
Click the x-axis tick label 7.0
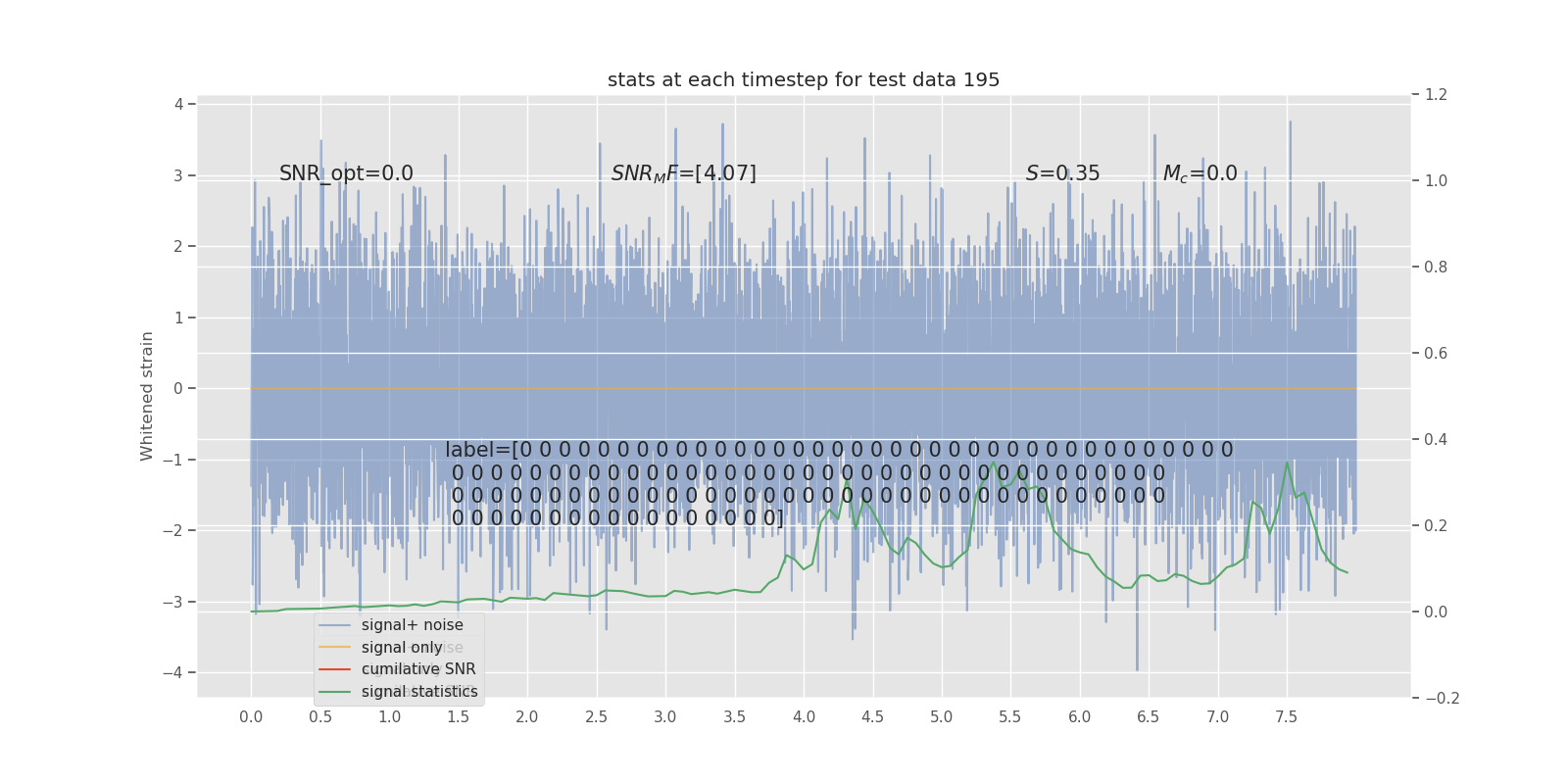click(1217, 717)
